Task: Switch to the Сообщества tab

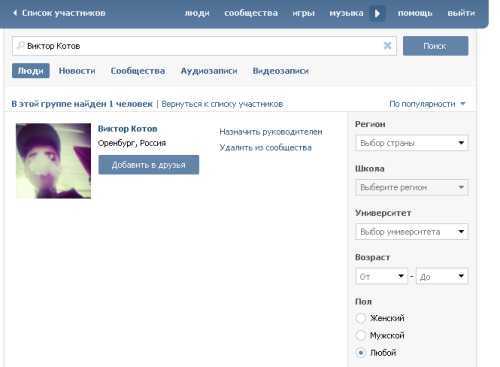Action: pyautogui.click(x=138, y=71)
